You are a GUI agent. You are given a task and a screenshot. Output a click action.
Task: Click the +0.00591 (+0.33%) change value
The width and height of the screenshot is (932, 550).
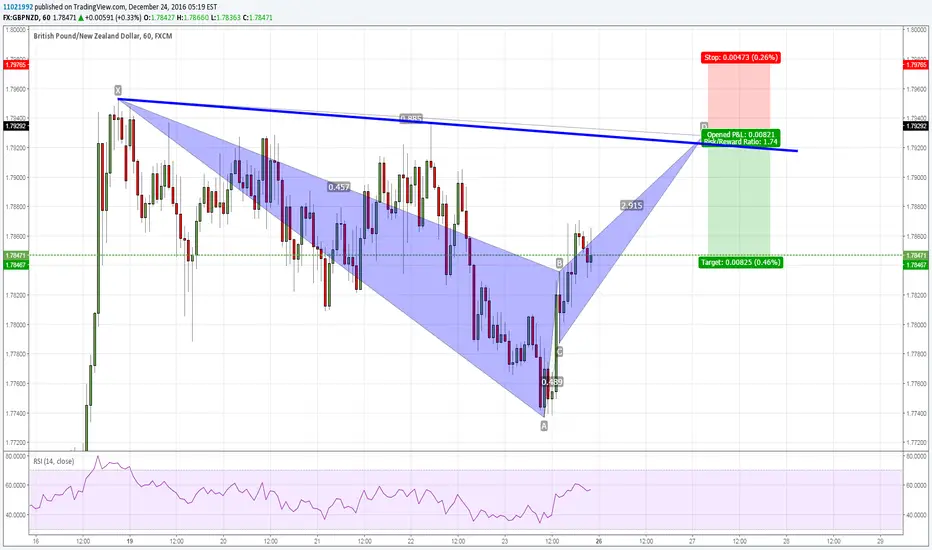click(x=113, y=18)
